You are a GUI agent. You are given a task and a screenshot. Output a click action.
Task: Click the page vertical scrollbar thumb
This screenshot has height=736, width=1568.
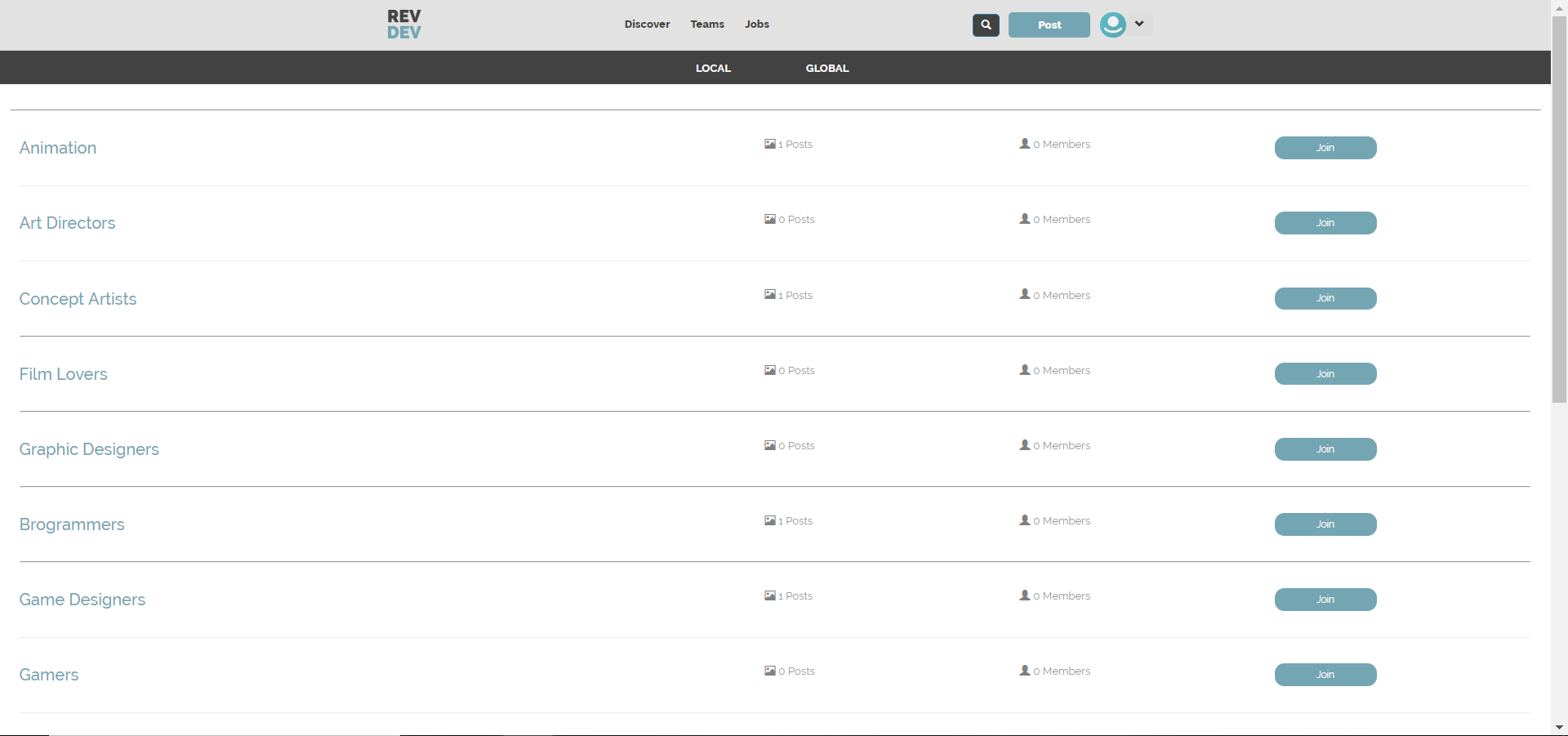(1559, 208)
